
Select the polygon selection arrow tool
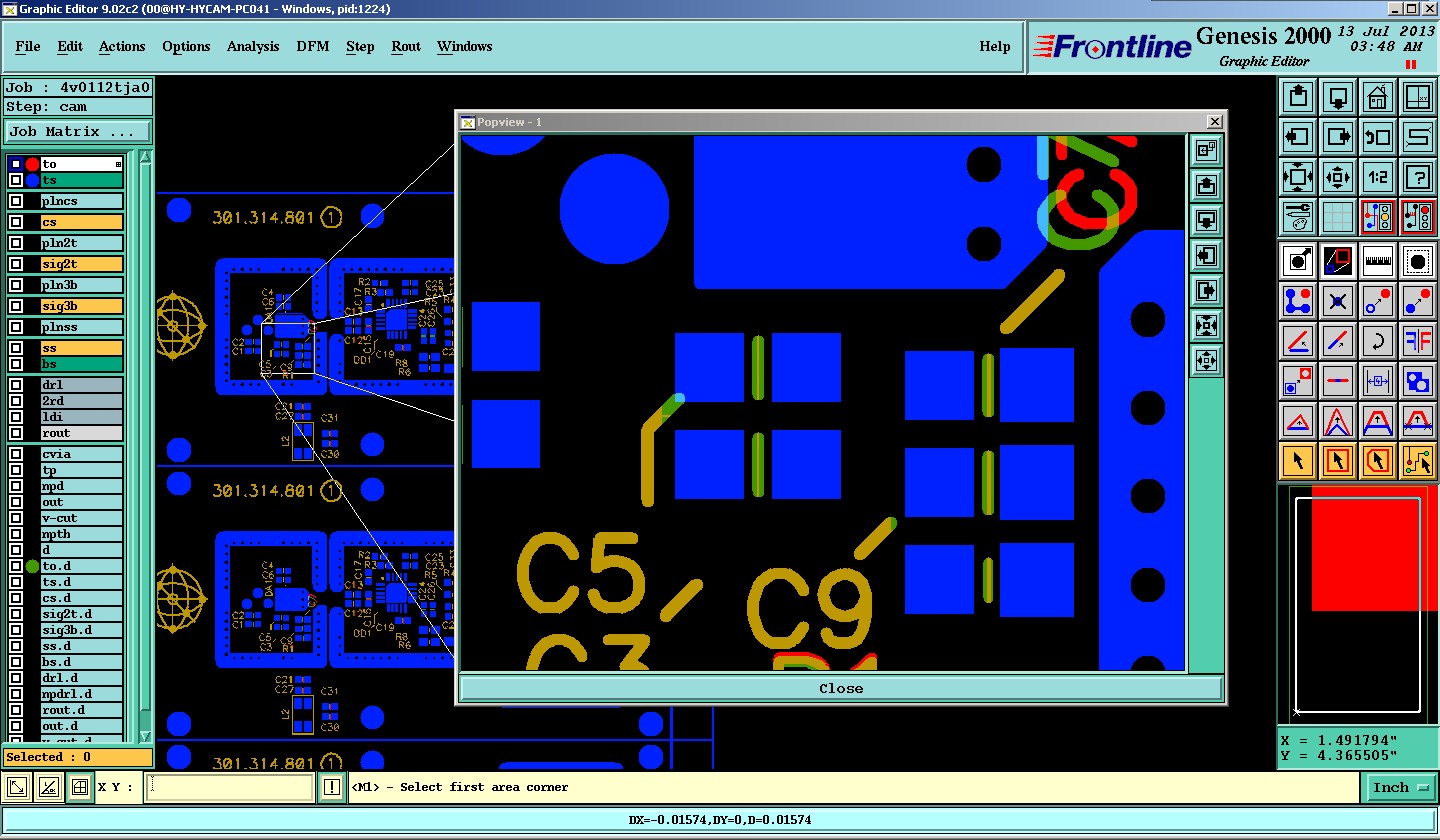coord(1378,461)
